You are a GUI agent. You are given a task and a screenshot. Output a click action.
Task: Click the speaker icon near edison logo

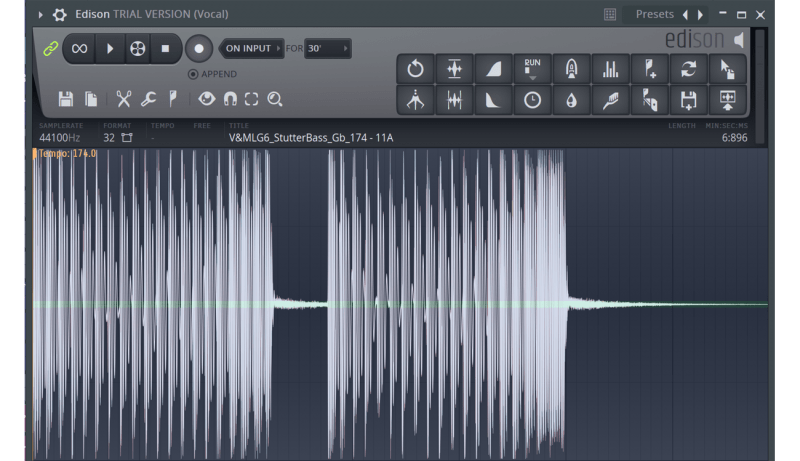(x=739, y=40)
